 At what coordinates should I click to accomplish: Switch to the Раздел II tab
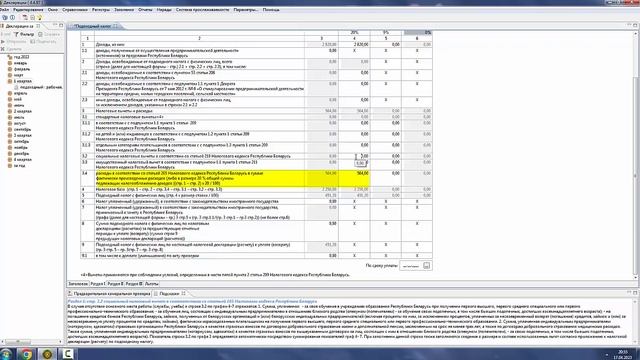115,283
